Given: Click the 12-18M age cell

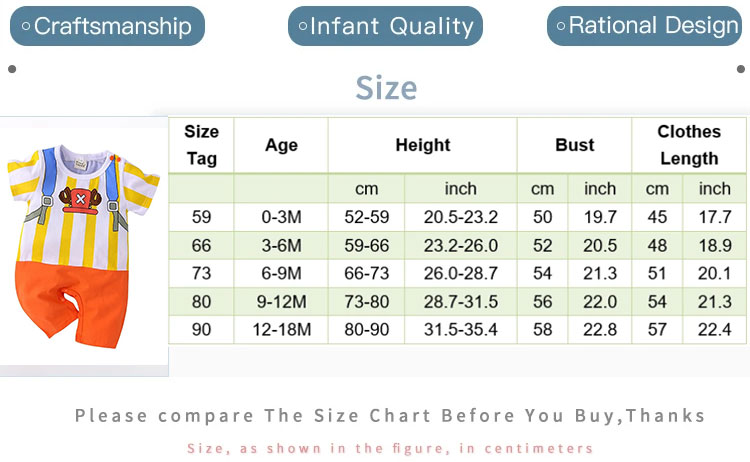Looking at the screenshot, I should 281,329.
